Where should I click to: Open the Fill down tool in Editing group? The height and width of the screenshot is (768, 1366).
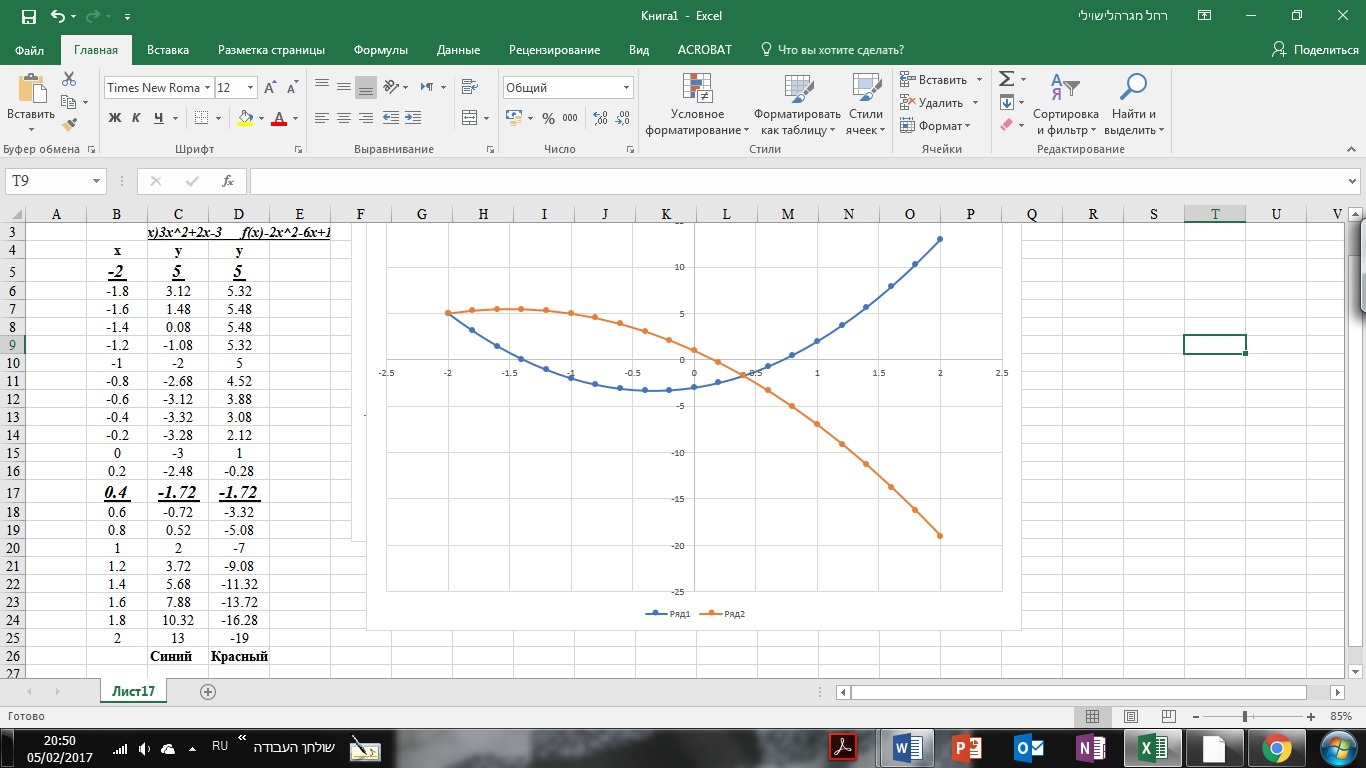pos(1006,103)
